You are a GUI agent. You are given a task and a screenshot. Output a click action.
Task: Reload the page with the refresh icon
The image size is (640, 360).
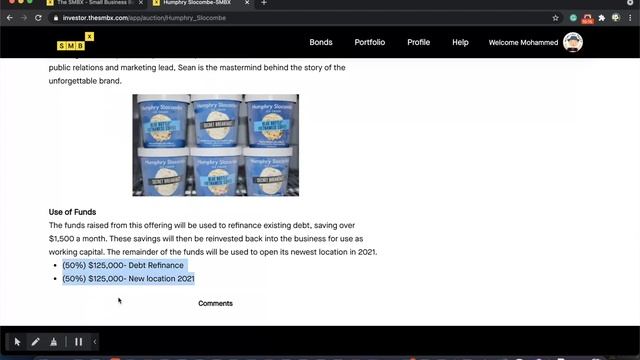pyautogui.click(x=38, y=18)
